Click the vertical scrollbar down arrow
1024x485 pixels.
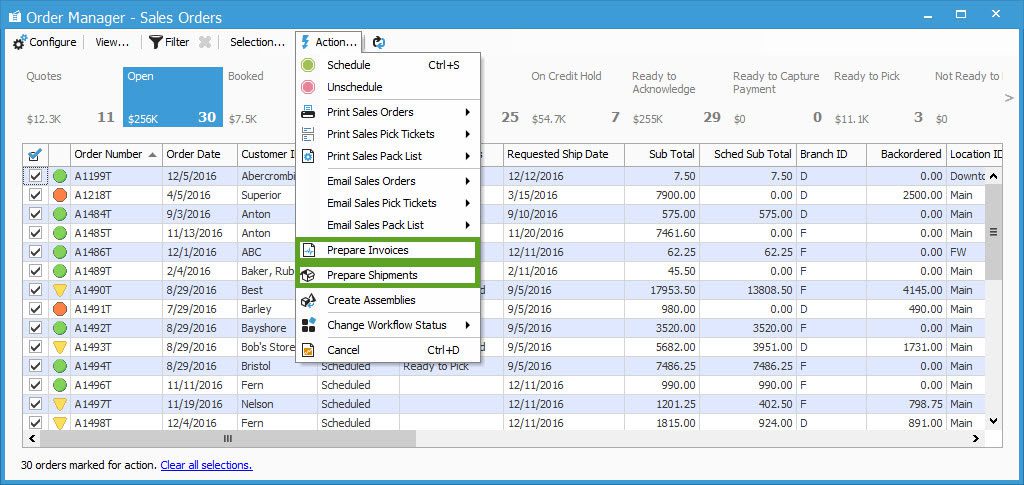993,422
